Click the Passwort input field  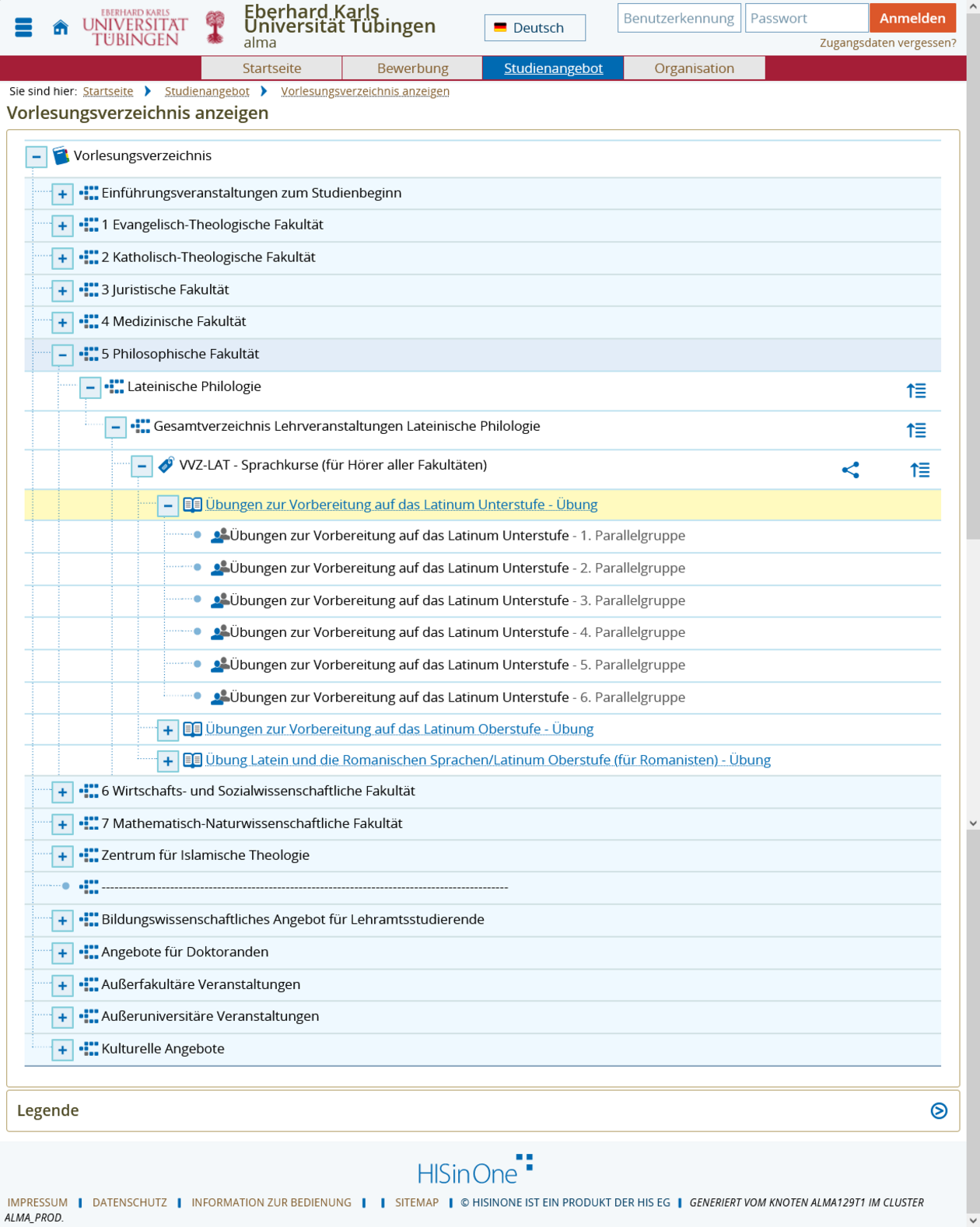click(807, 18)
